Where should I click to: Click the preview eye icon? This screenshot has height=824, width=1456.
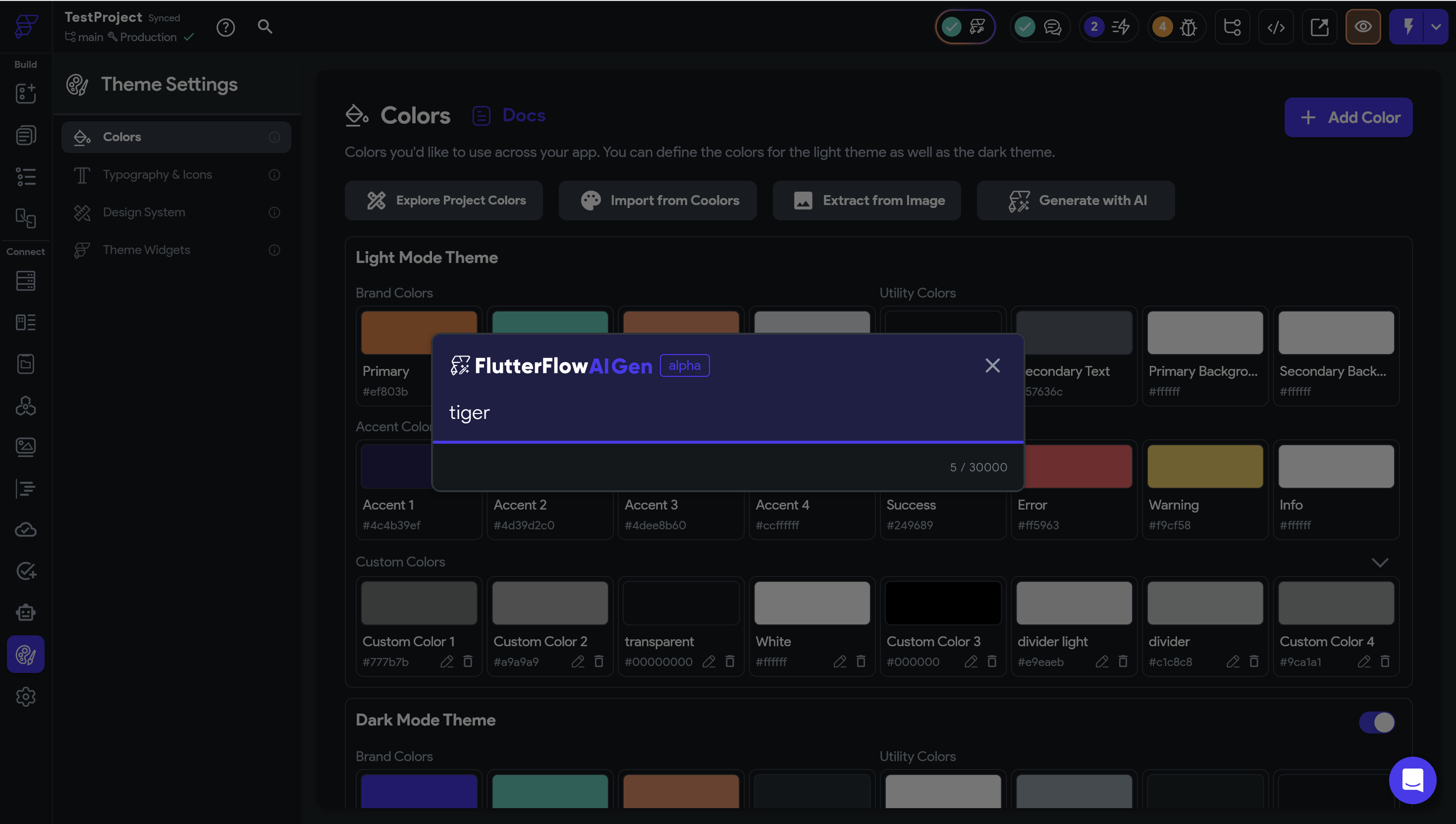click(1362, 27)
